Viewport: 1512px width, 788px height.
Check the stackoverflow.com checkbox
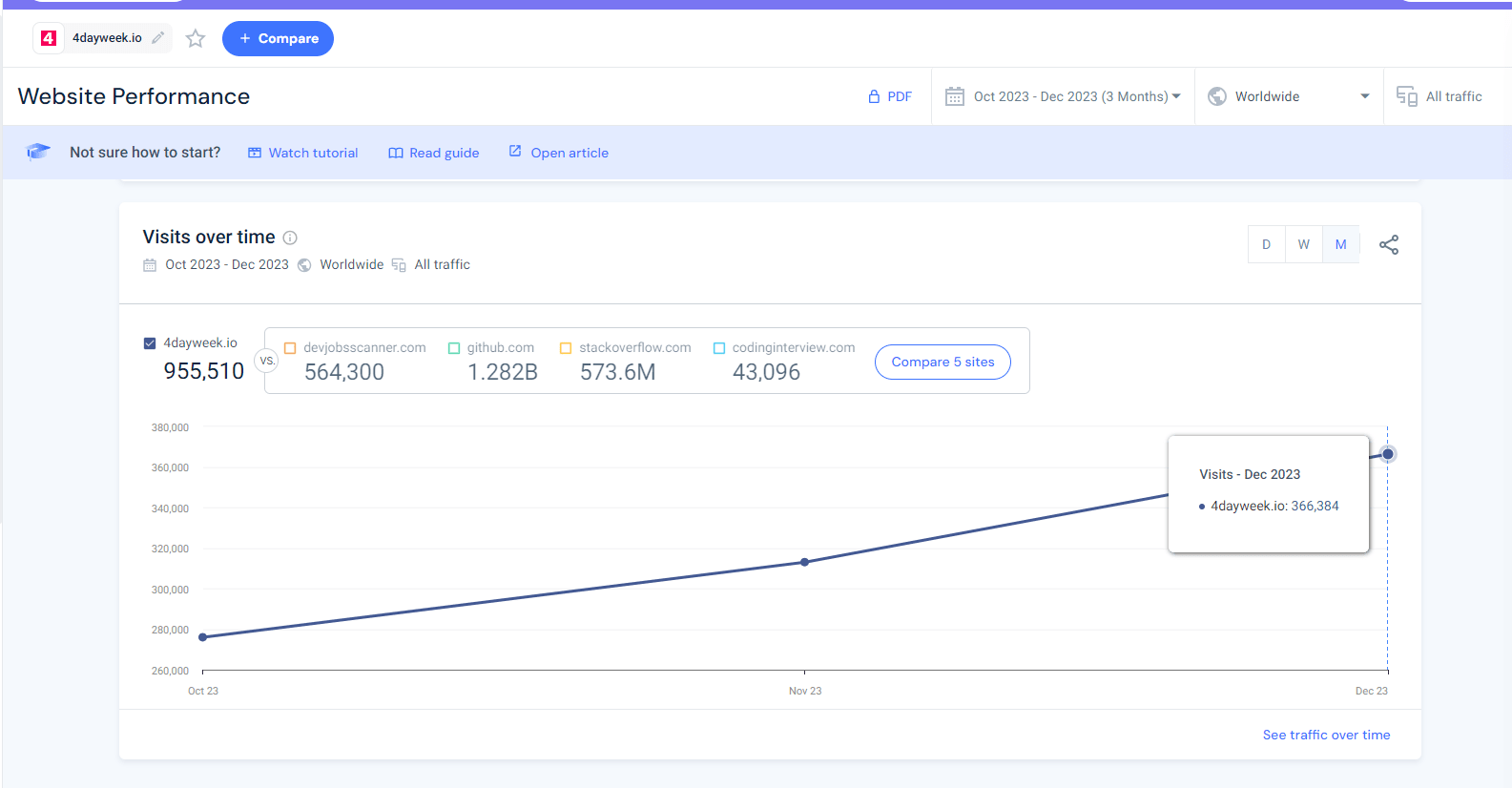[x=566, y=348]
